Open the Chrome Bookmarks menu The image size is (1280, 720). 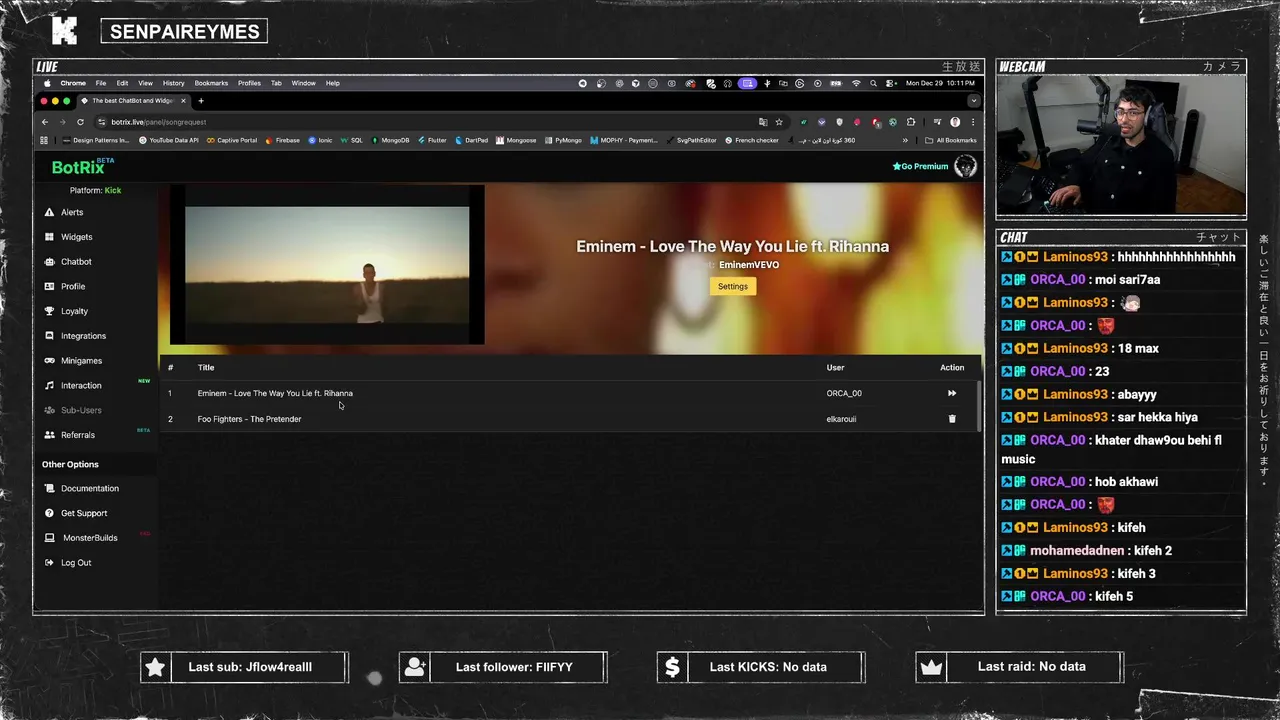pos(211,83)
